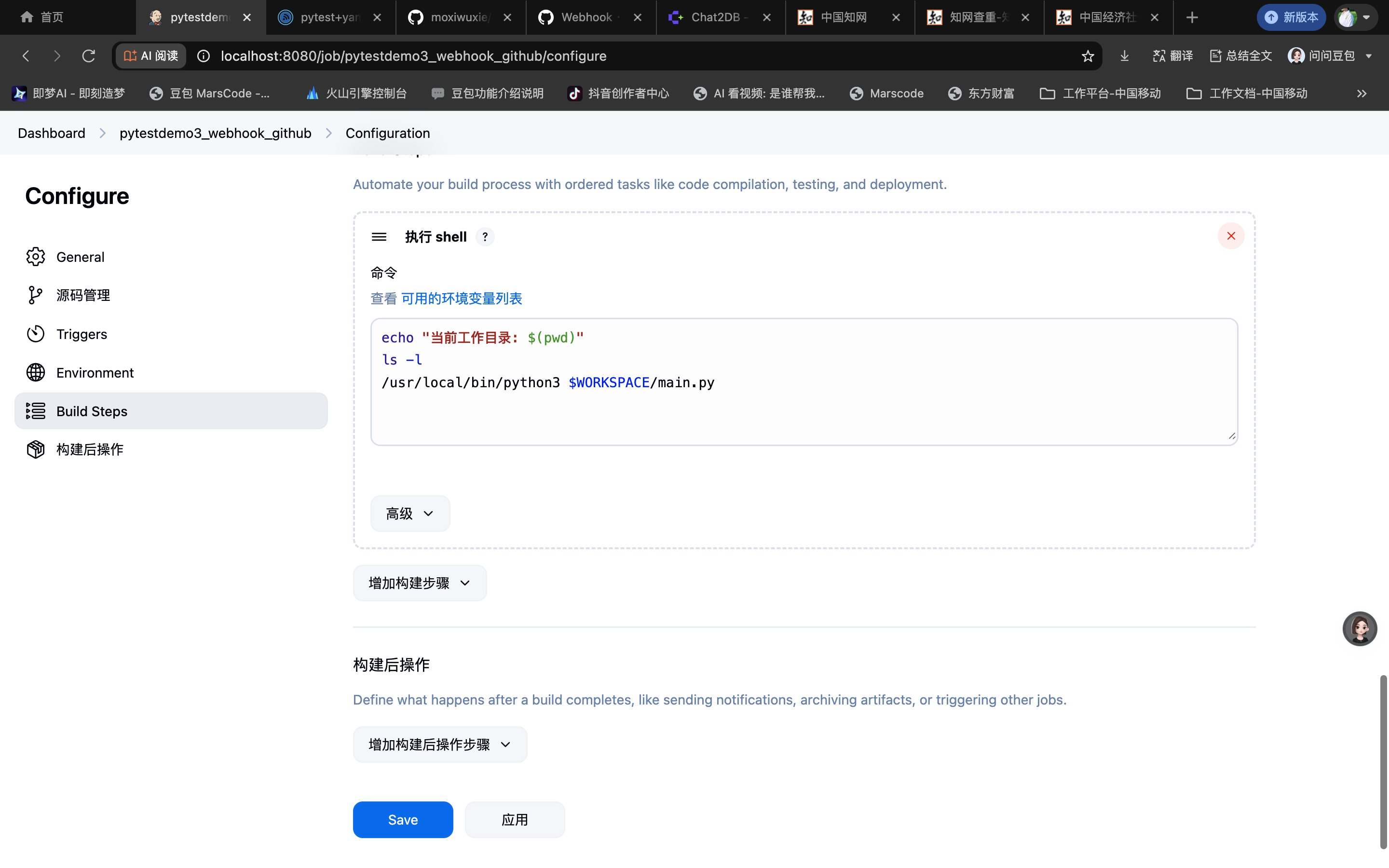Open browser downloads icon
Image resolution: width=1389 pixels, height=868 pixels.
point(1124,56)
